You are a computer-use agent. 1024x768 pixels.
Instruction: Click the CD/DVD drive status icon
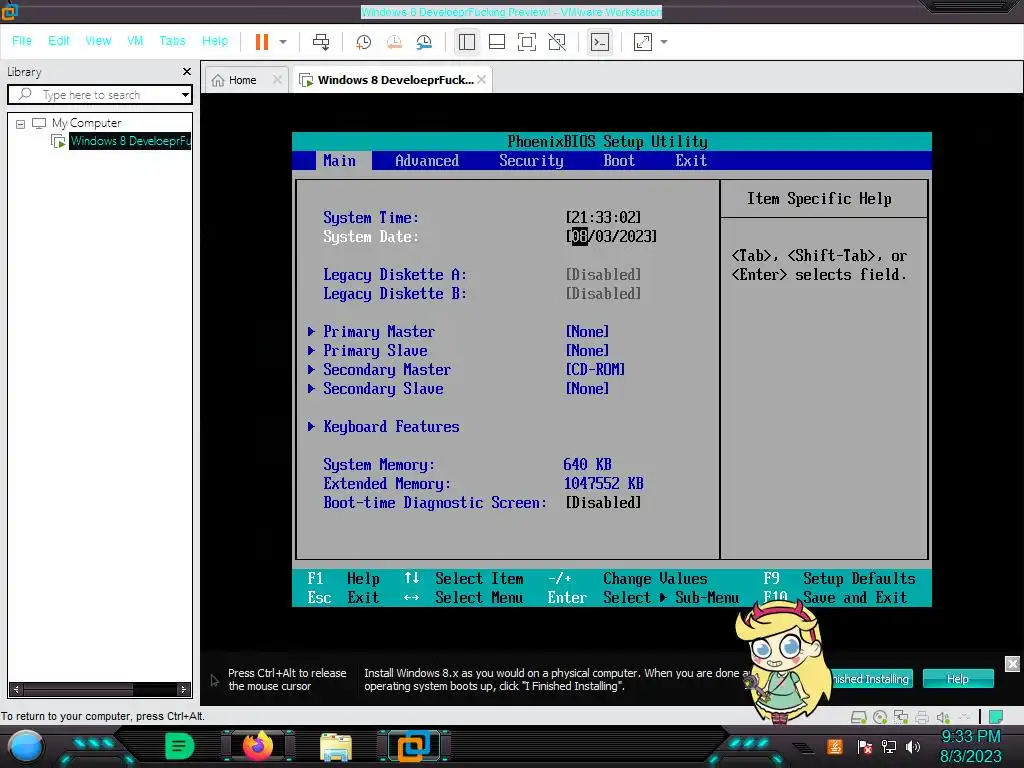click(x=880, y=718)
